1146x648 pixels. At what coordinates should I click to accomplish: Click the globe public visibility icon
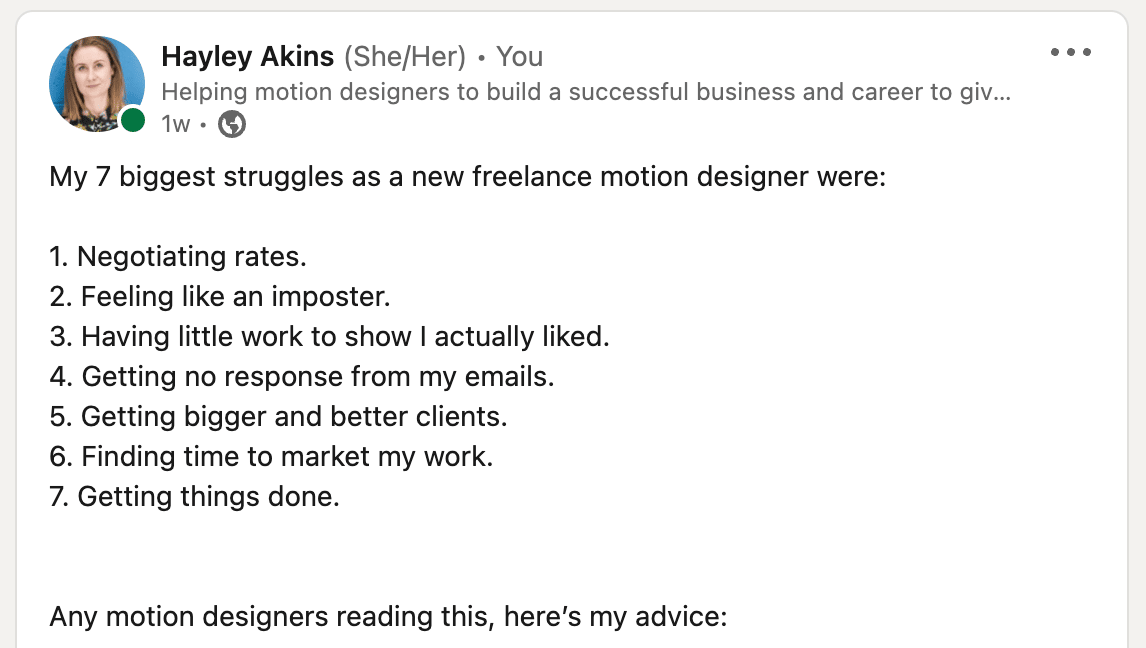click(x=232, y=123)
